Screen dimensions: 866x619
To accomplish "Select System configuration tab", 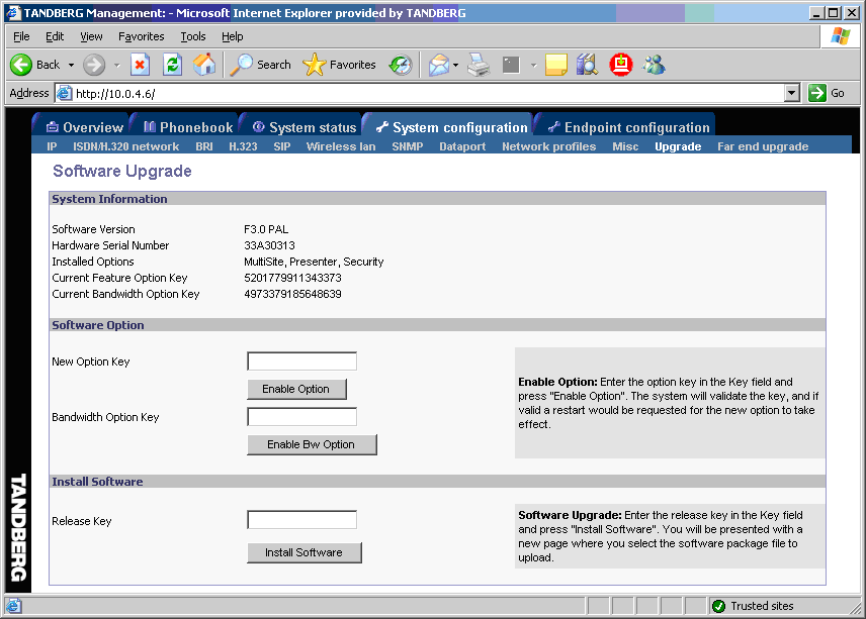I will 451,127.
